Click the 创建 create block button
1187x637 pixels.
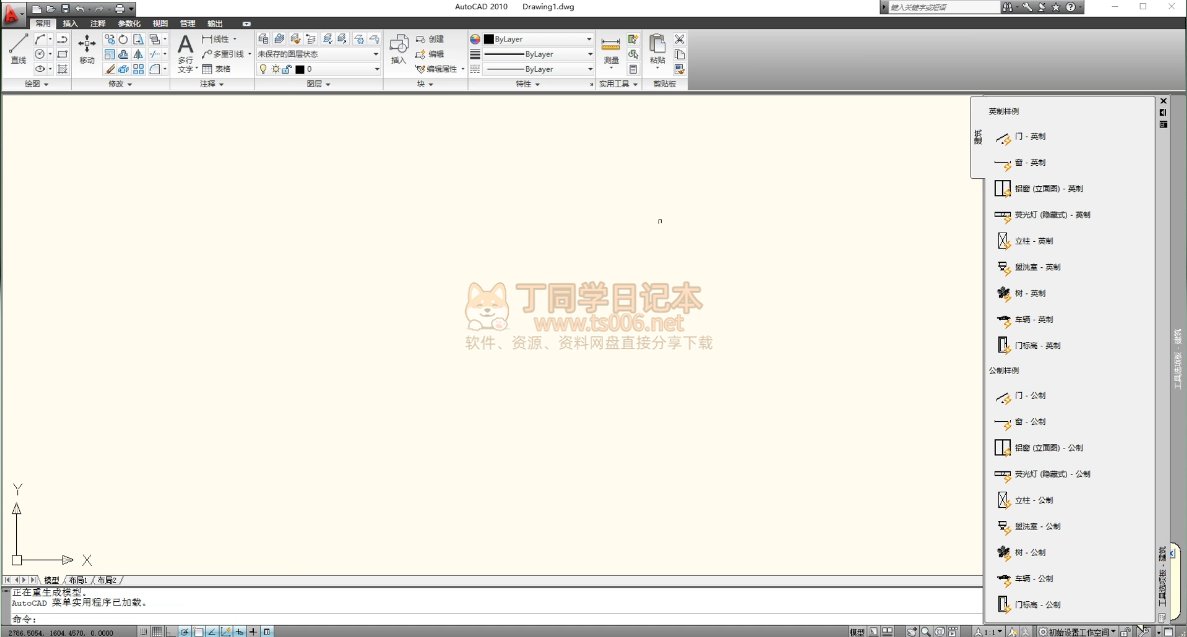point(430,39)
